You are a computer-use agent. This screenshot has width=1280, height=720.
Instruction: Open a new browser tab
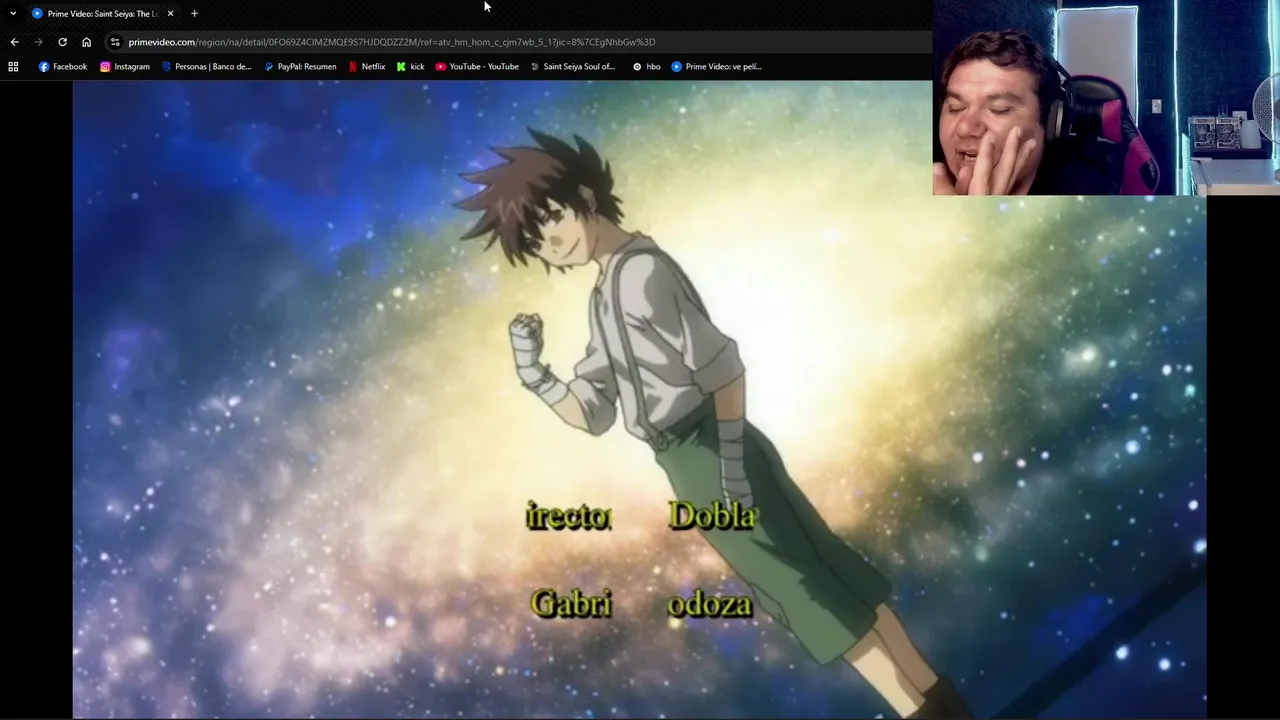point(194,13)
